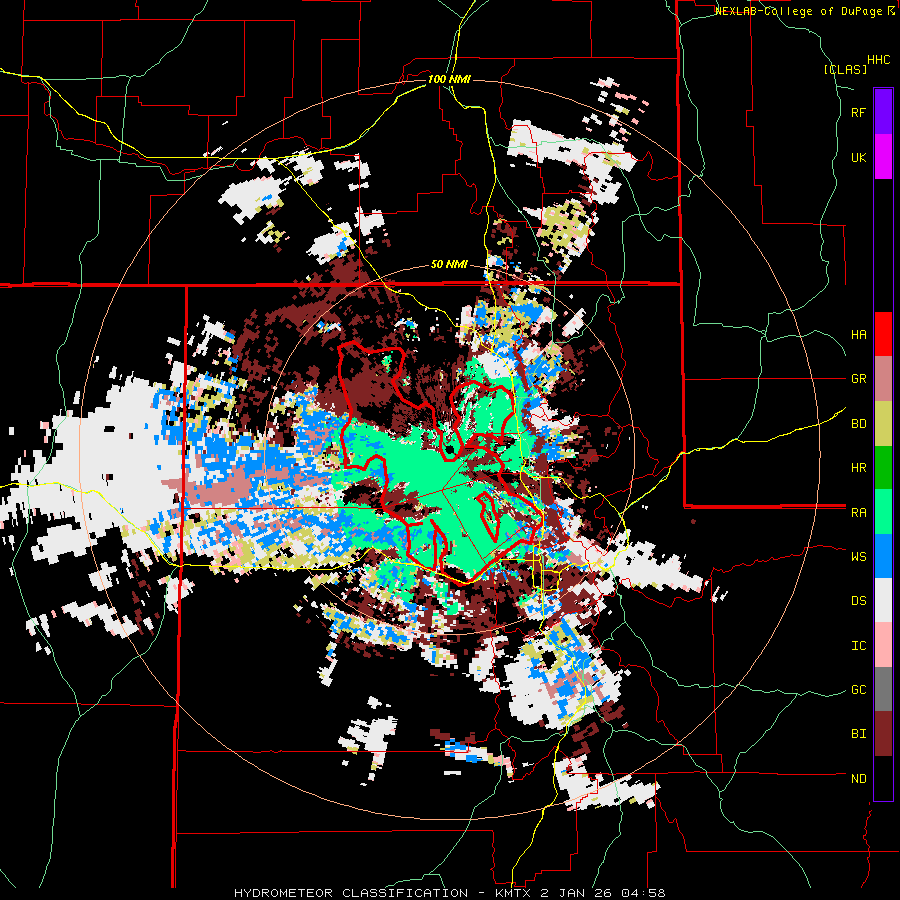Click the magenta UK legend color block
Screen dimensions: 900x900
[x=883, y=157]
